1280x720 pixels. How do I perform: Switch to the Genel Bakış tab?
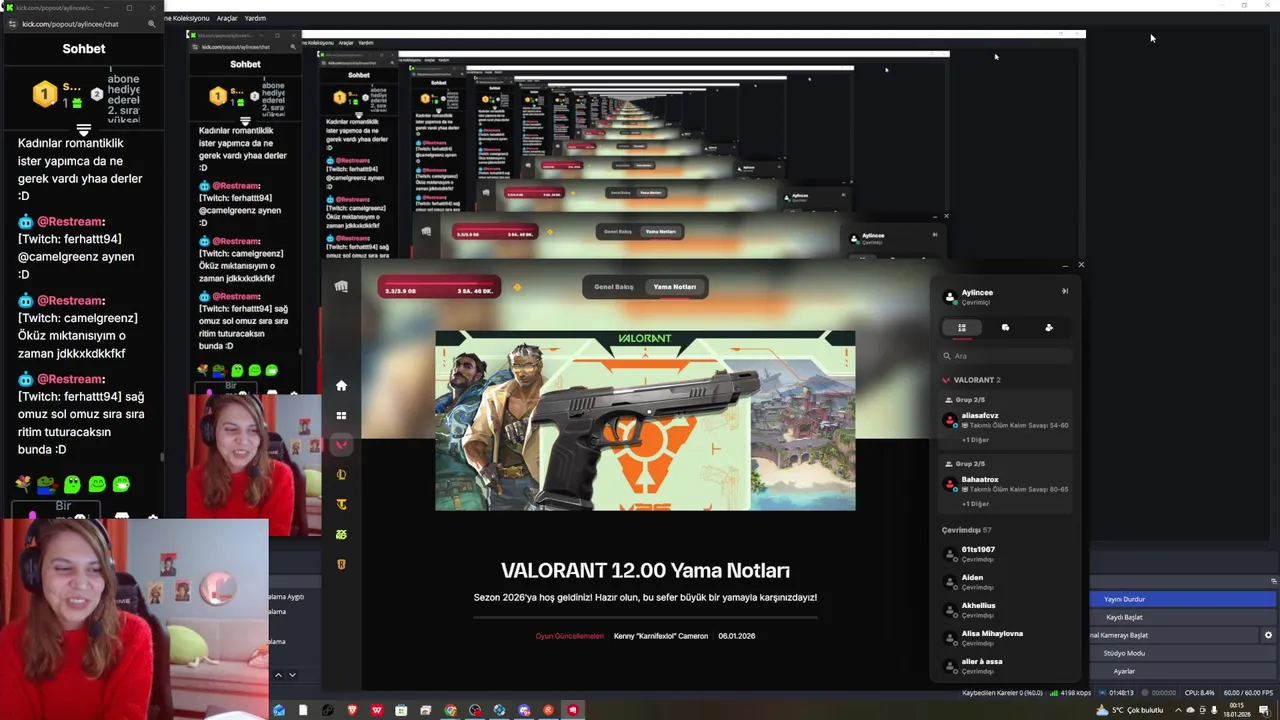pos(614,287)
